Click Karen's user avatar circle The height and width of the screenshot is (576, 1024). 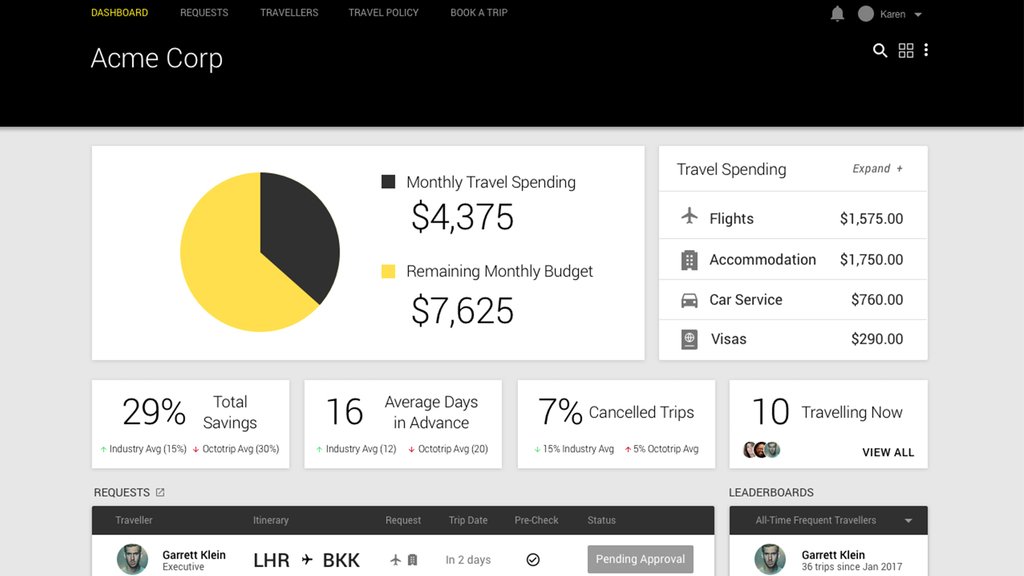tap(866, 14)
